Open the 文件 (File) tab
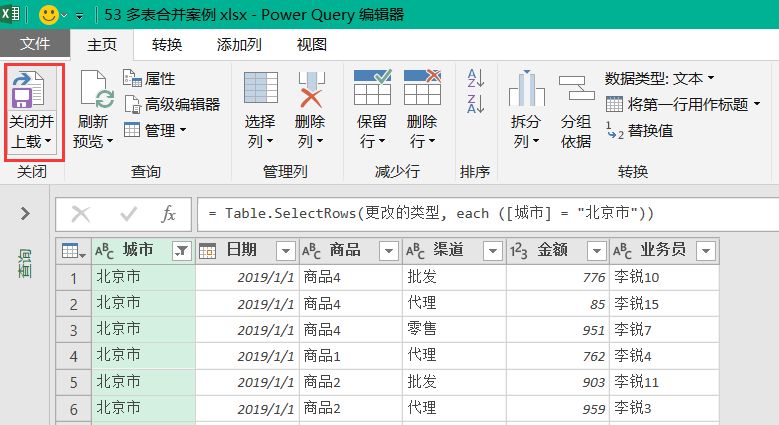The width and height of the screenshot is (779, 425). (x=35, y=44)
